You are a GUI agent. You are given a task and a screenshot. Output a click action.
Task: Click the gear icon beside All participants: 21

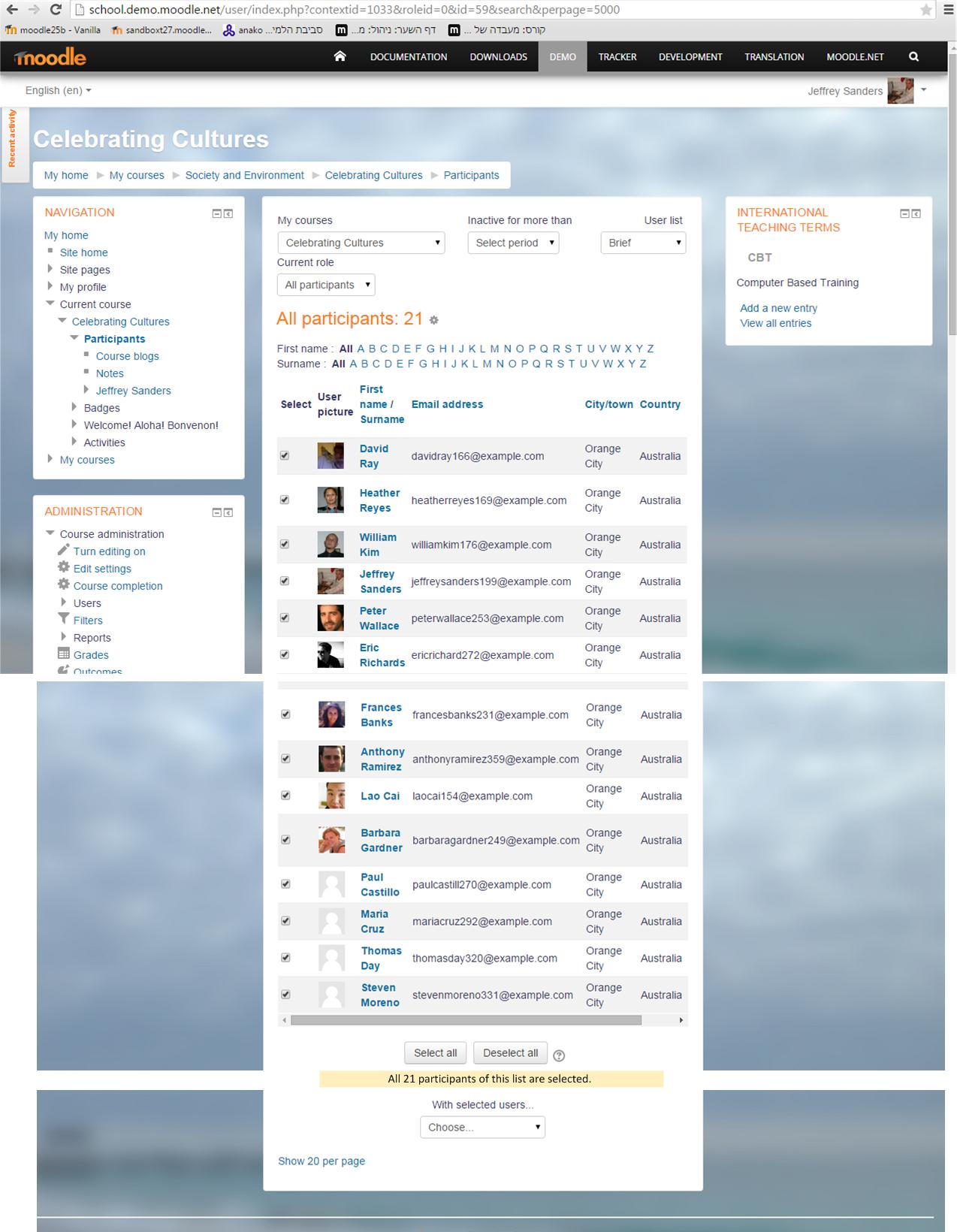click(433, 320)
